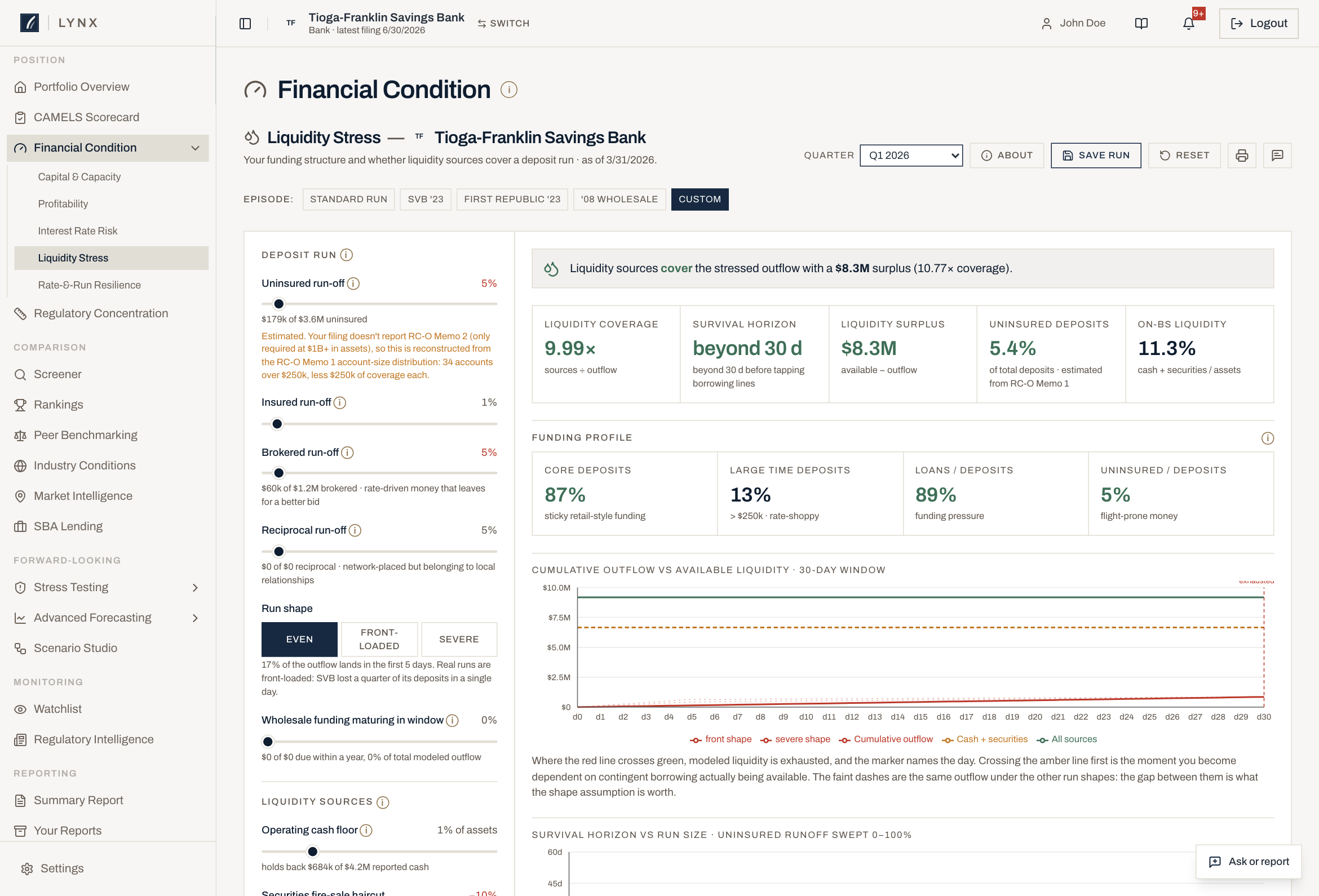
Task: Open Ask or report chat
Action: coord(1248,862)
